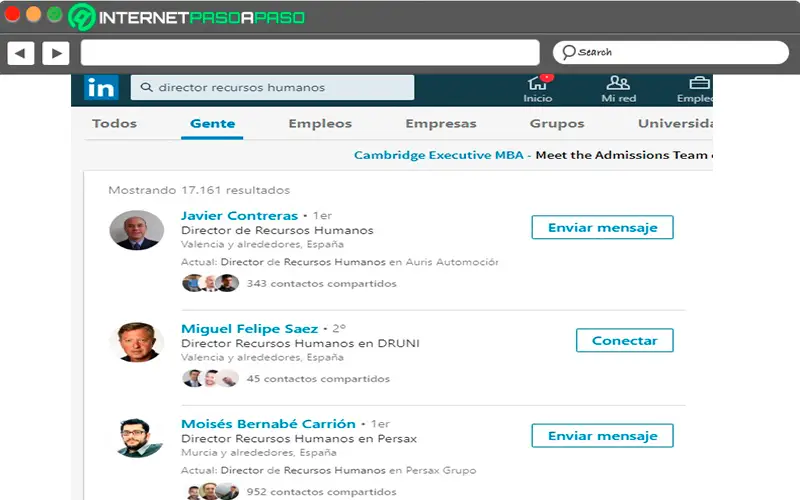Click the search magnifier in LinkedIn search box
Image resolution: width=800 pixels, height=500 pixels.
[146, 88]
